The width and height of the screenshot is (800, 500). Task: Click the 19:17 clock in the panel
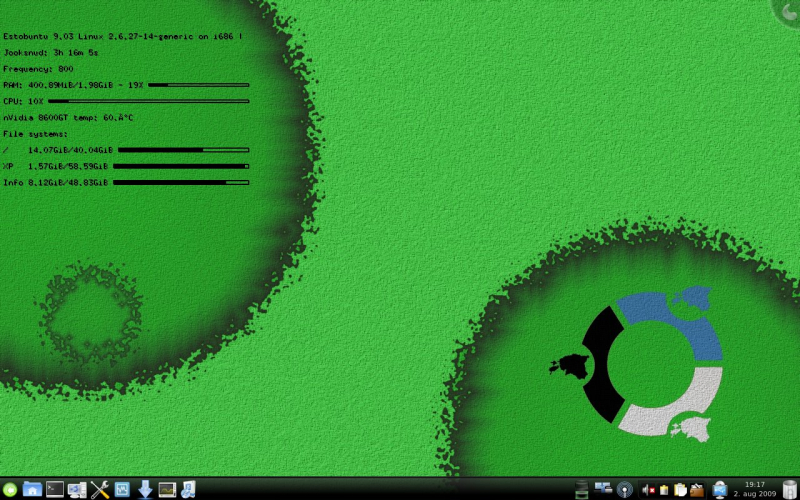[x=755, y=485]
